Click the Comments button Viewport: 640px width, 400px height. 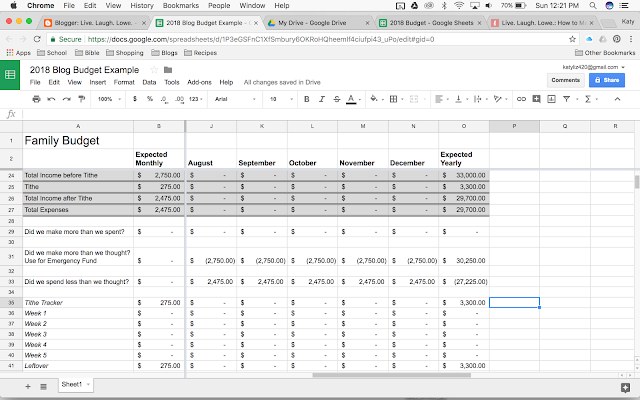click(x=565, y=80)
